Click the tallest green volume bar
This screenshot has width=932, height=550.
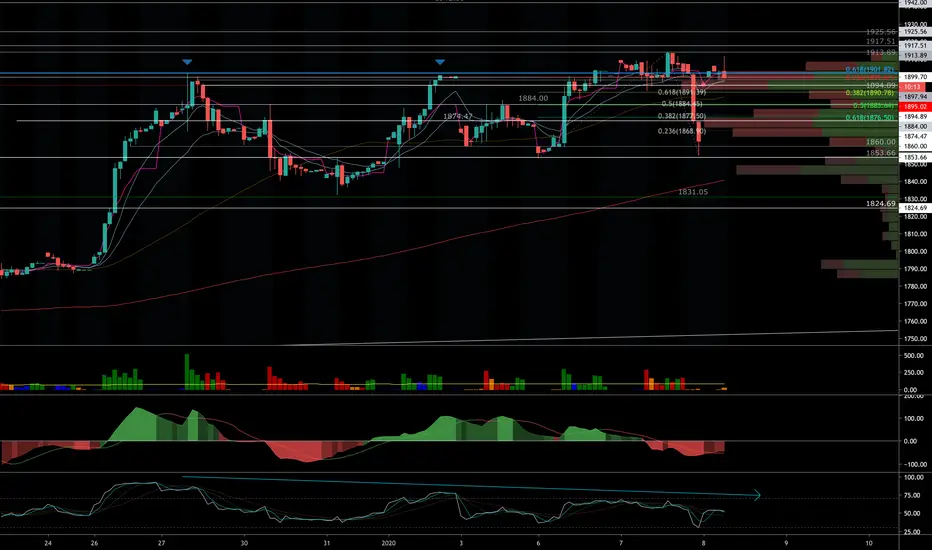187,372
